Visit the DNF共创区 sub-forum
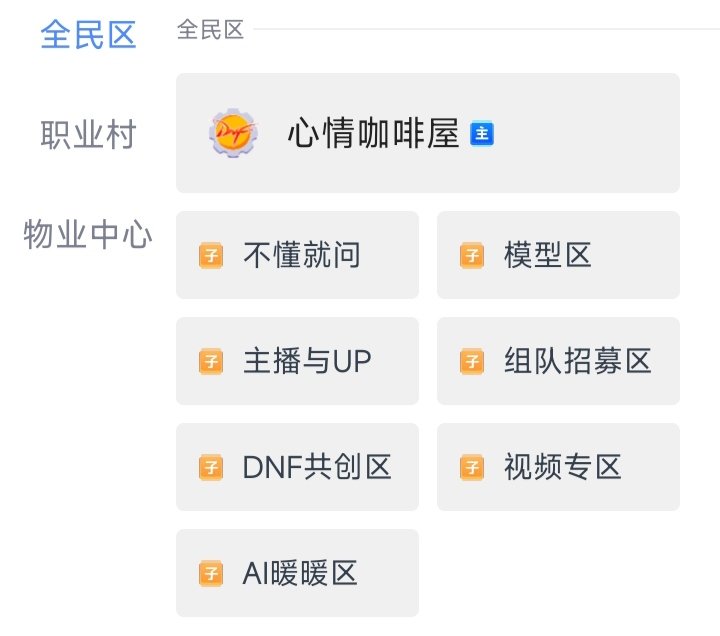The height and width of the screenshot is (636, 720). coord(317,467)
